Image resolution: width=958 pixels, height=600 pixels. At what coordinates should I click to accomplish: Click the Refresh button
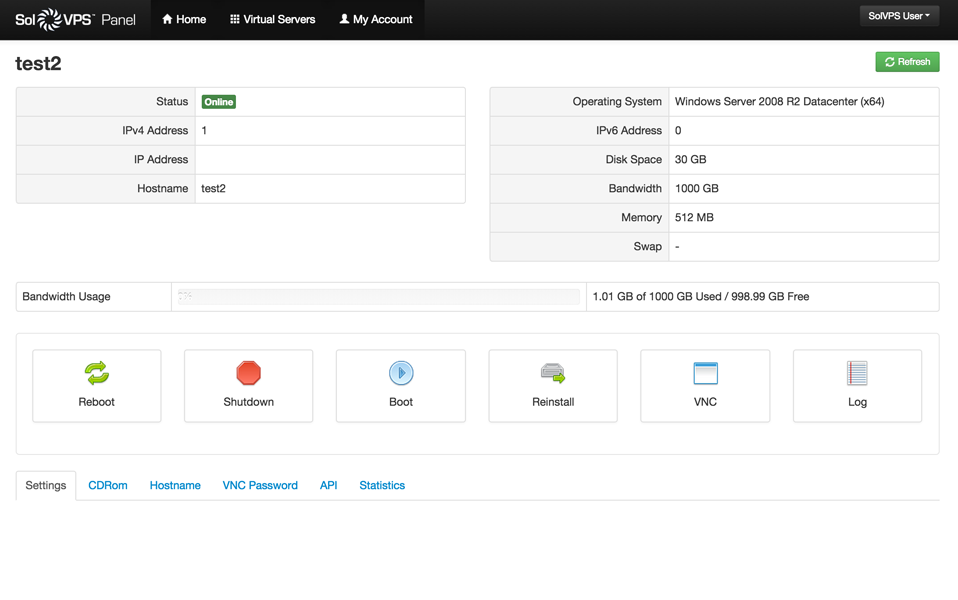(906, 61)
